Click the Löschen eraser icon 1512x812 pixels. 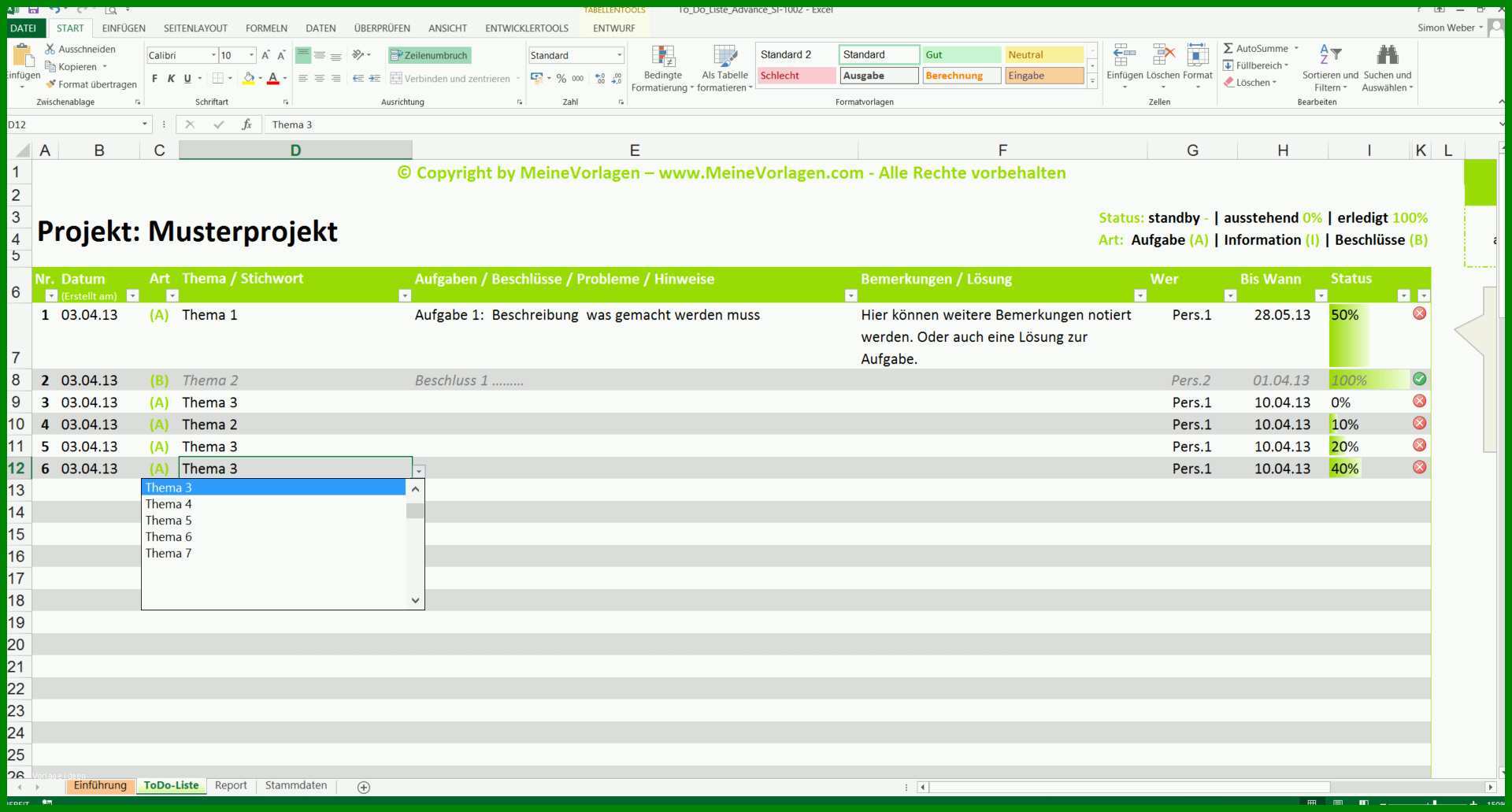[1228, 82]
